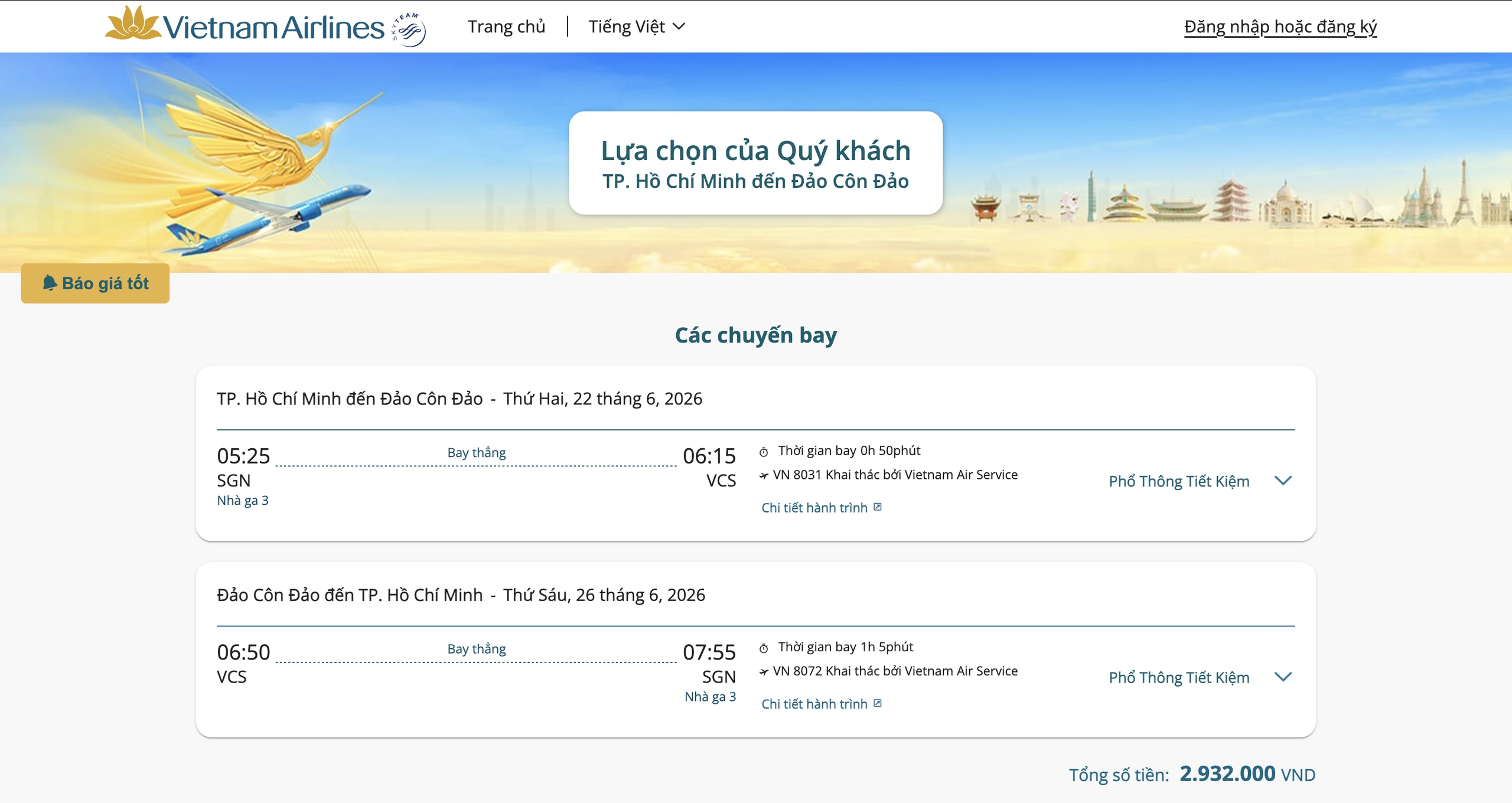Click Bay thẳng label on return flight
The width and height of the screenshot is (1512, 803).
click(477, 649)
